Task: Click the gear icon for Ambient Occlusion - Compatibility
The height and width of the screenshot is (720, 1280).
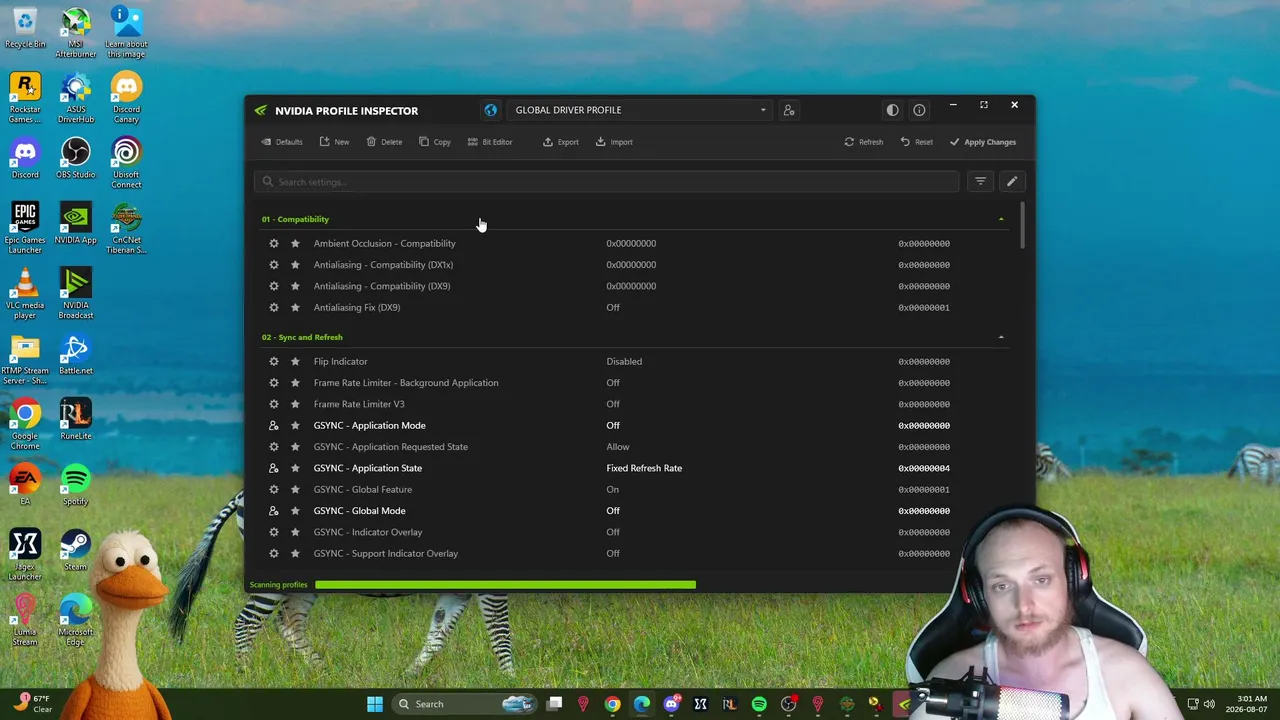Action: [274, 244]
